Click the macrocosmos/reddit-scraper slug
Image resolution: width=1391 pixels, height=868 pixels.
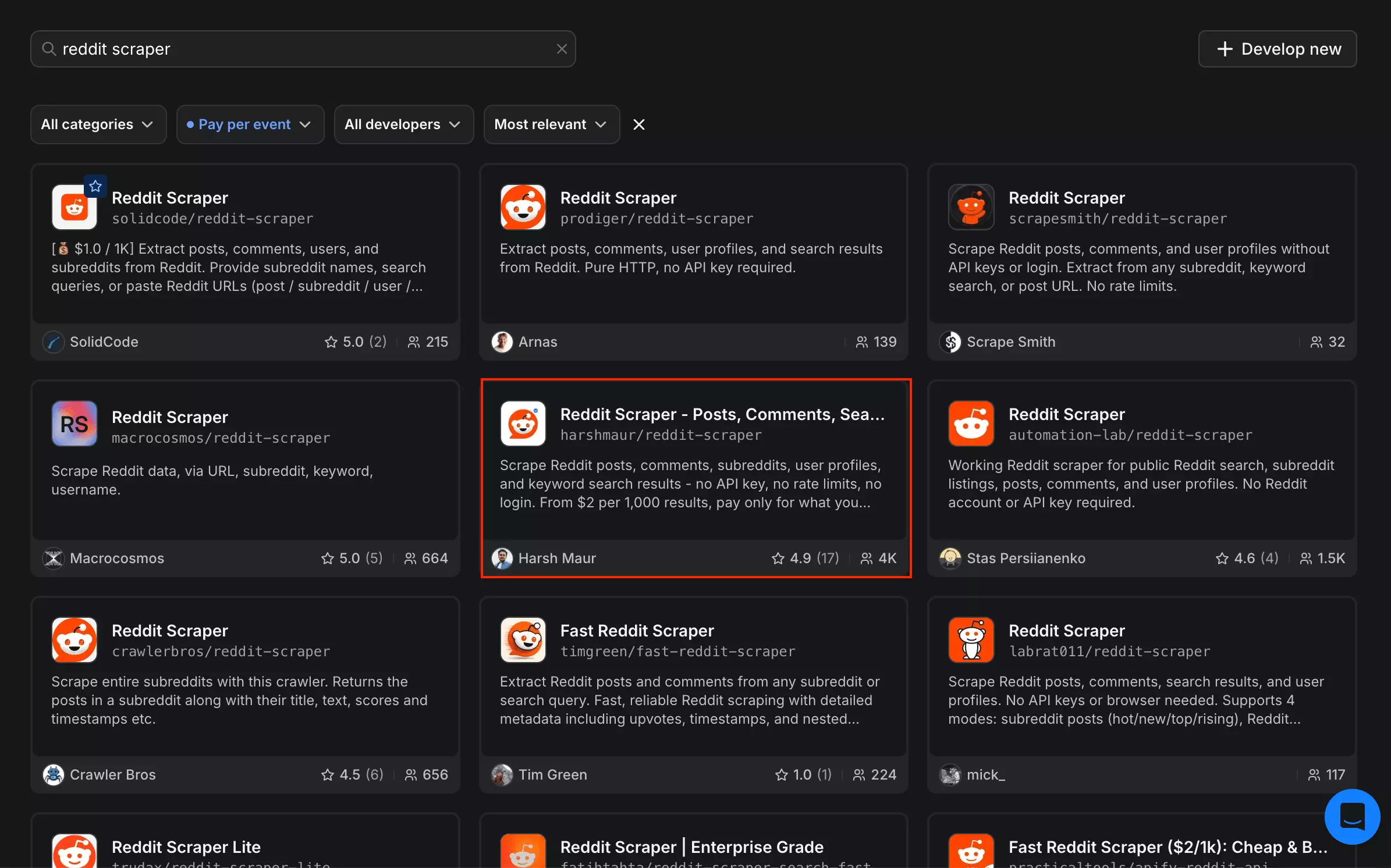221,438
